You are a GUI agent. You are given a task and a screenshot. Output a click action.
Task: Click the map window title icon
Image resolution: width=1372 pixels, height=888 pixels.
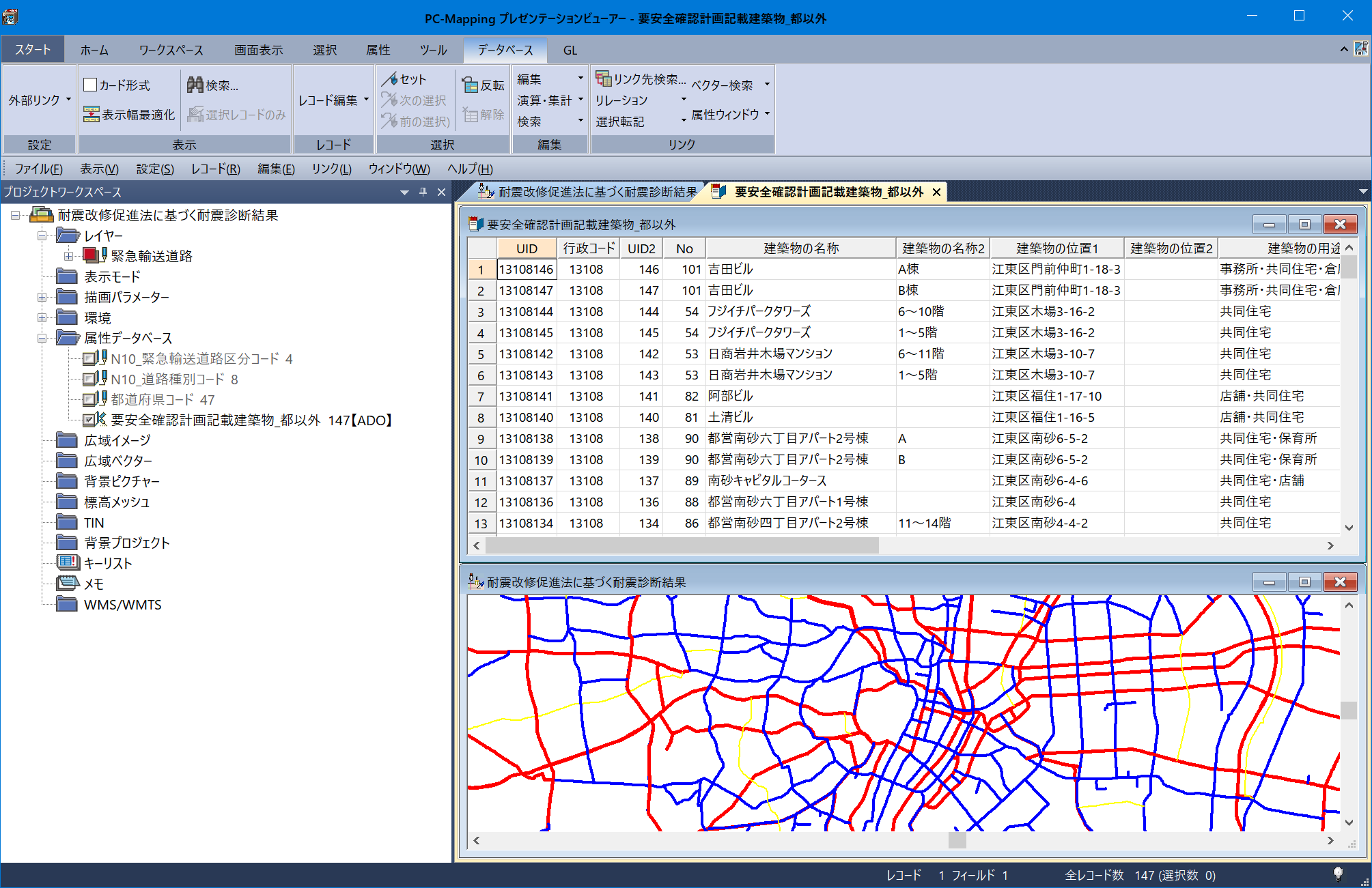coord(476,582)
